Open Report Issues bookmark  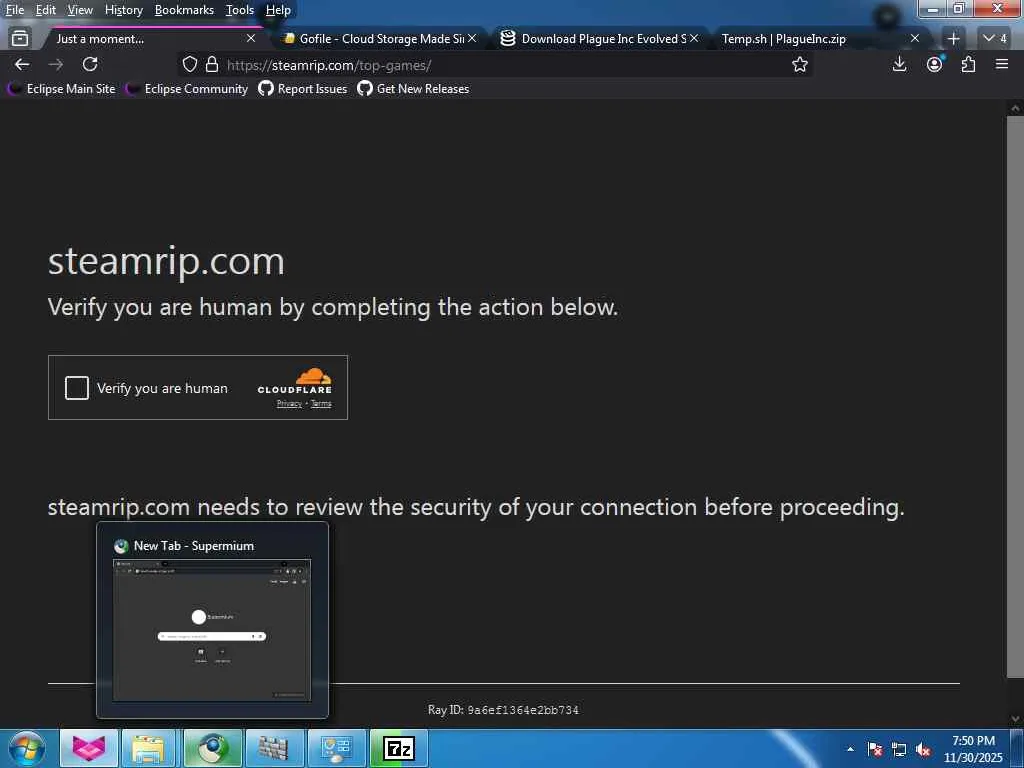(x=303, y=89)
